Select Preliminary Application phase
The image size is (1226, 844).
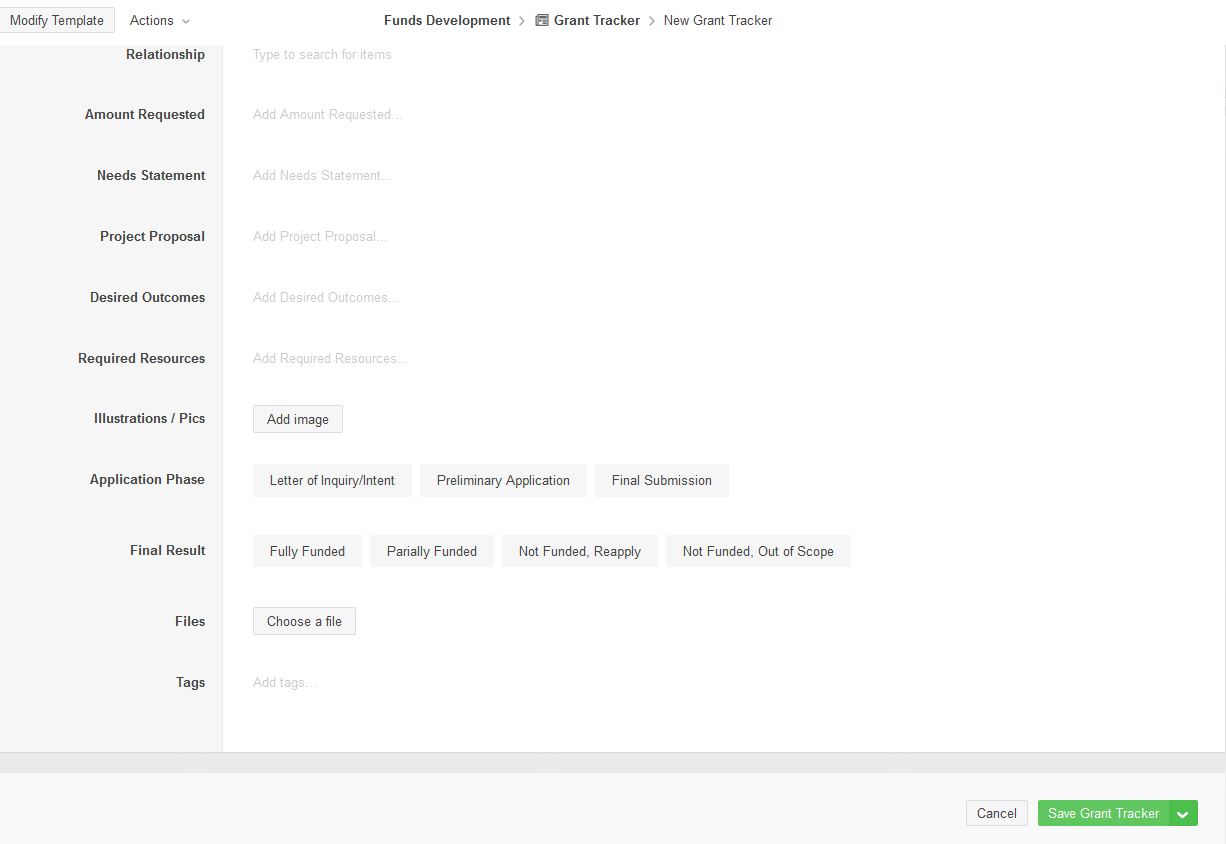pyautogui.click(x=503, y=481)
